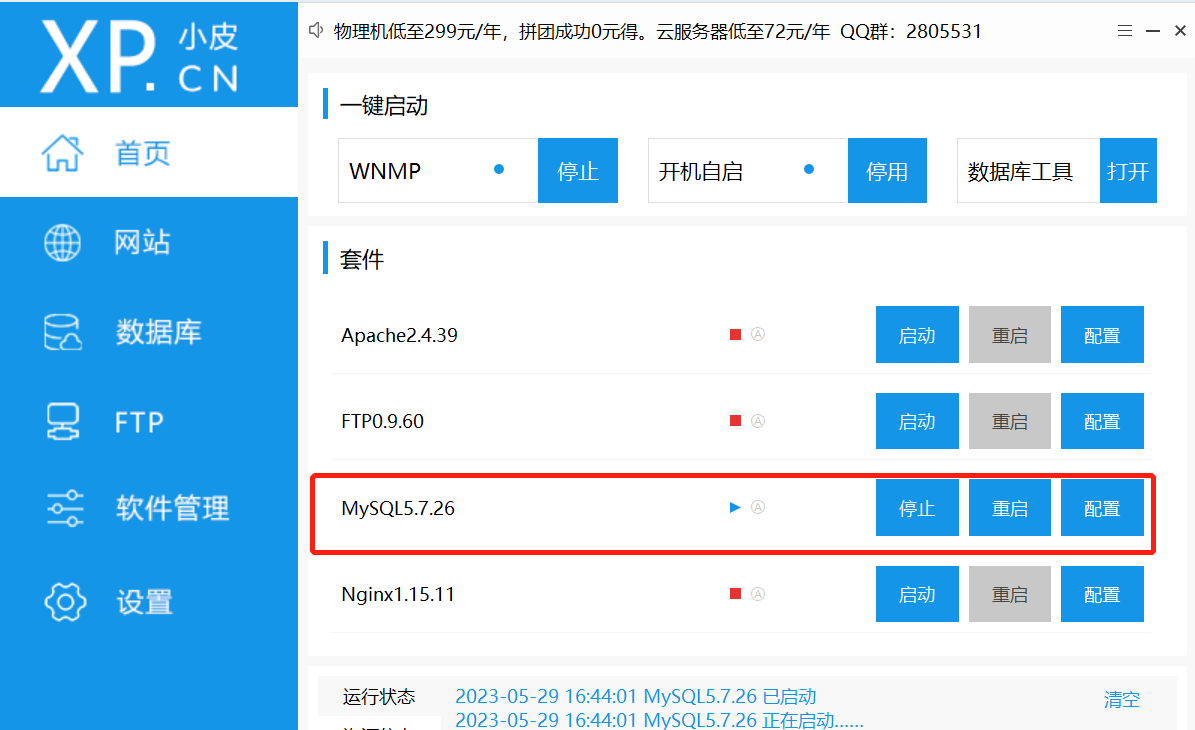
Task: Close the XP.CN window
Action: tap(1181, 30)
